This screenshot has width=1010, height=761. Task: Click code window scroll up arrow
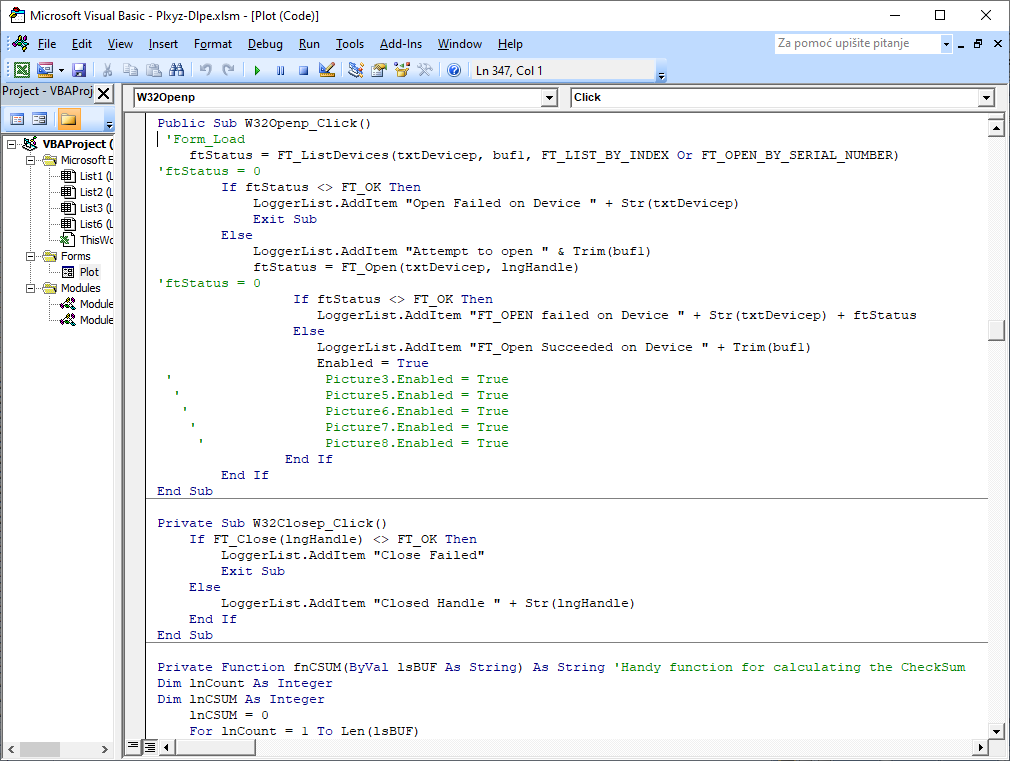(996, 128)
